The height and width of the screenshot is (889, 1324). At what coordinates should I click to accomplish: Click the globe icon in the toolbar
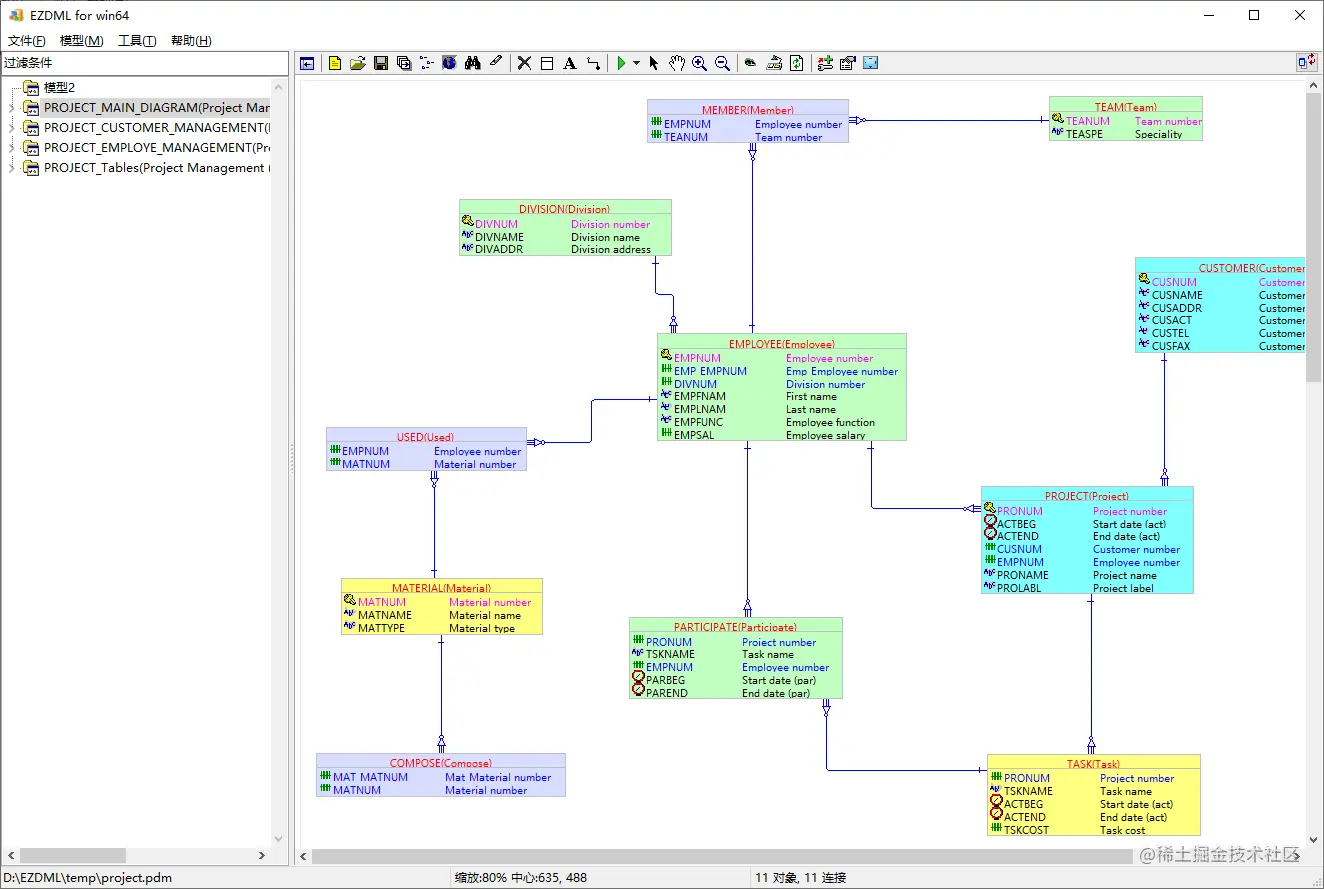pyautogui.click(x=450, y=63)
